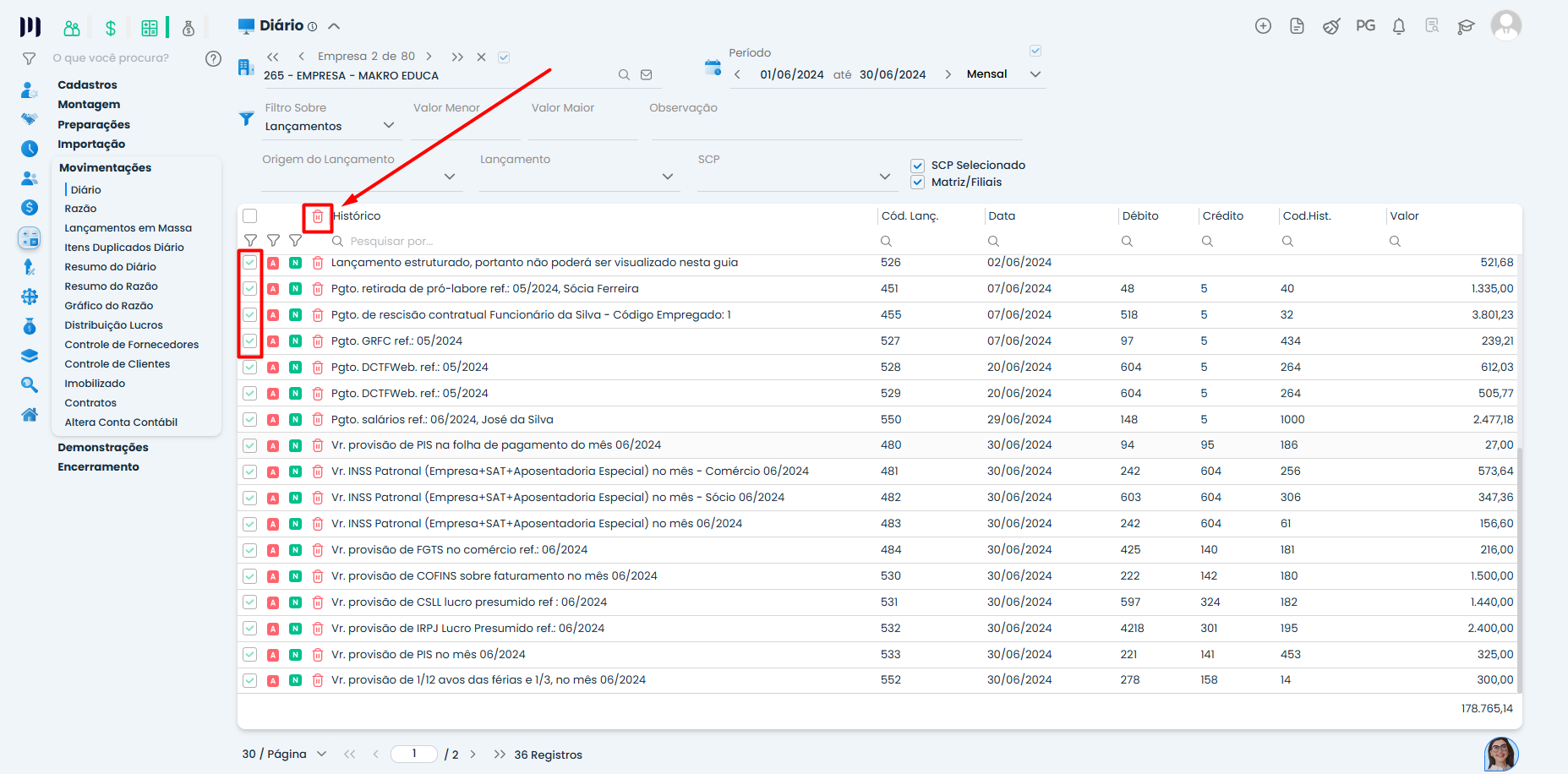Open the 30 / Página size dropdown

[x=321, y=754]
